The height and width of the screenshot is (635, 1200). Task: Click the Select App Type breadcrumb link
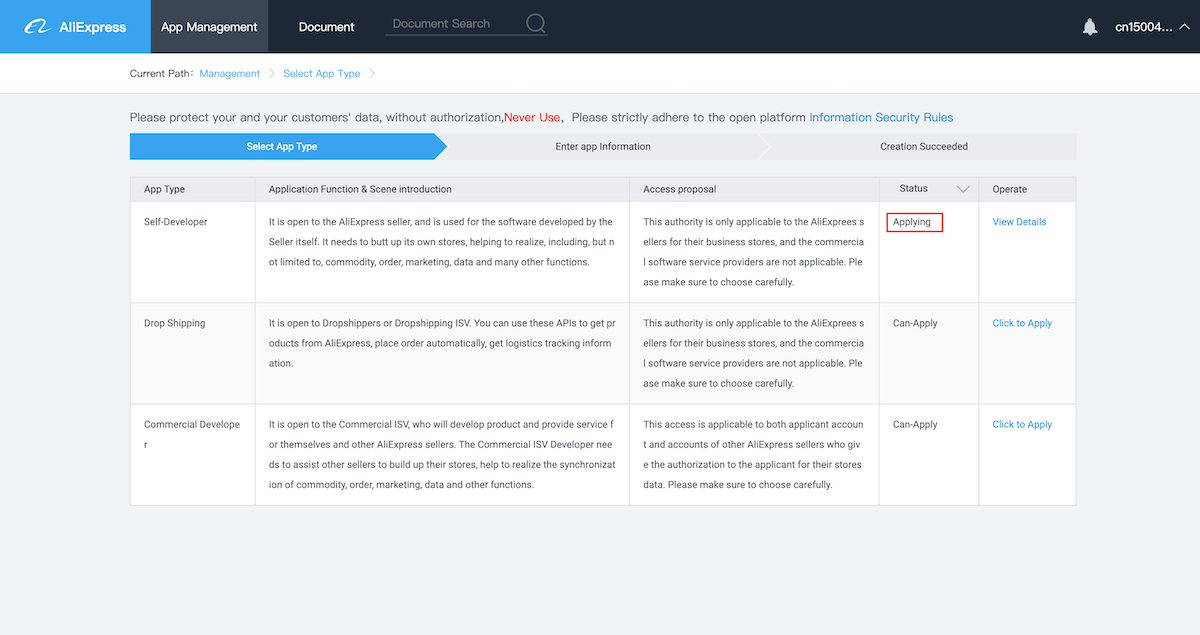pos(322,74)
